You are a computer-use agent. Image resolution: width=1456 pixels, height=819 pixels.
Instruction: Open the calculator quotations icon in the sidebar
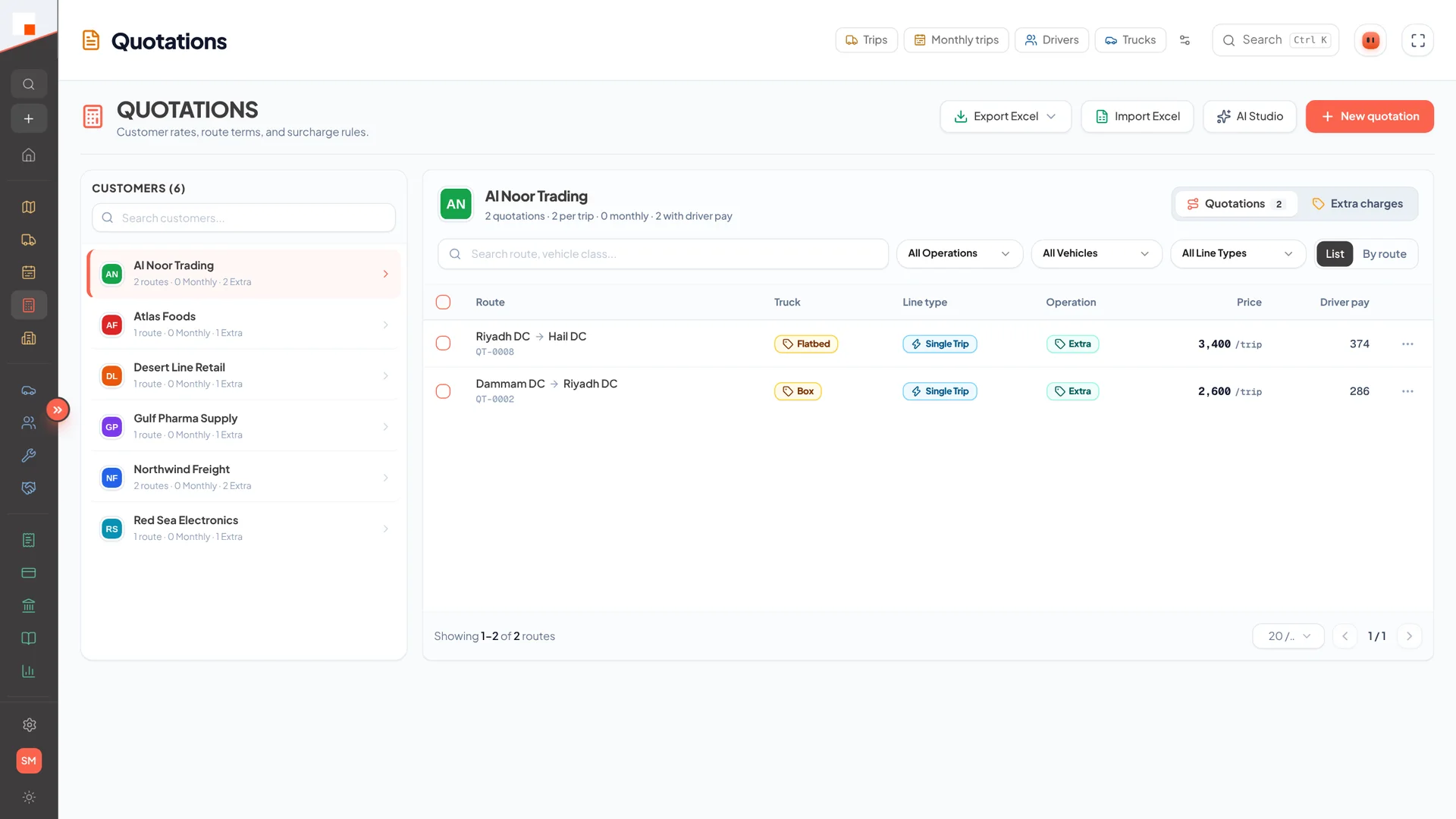[29, 305]
